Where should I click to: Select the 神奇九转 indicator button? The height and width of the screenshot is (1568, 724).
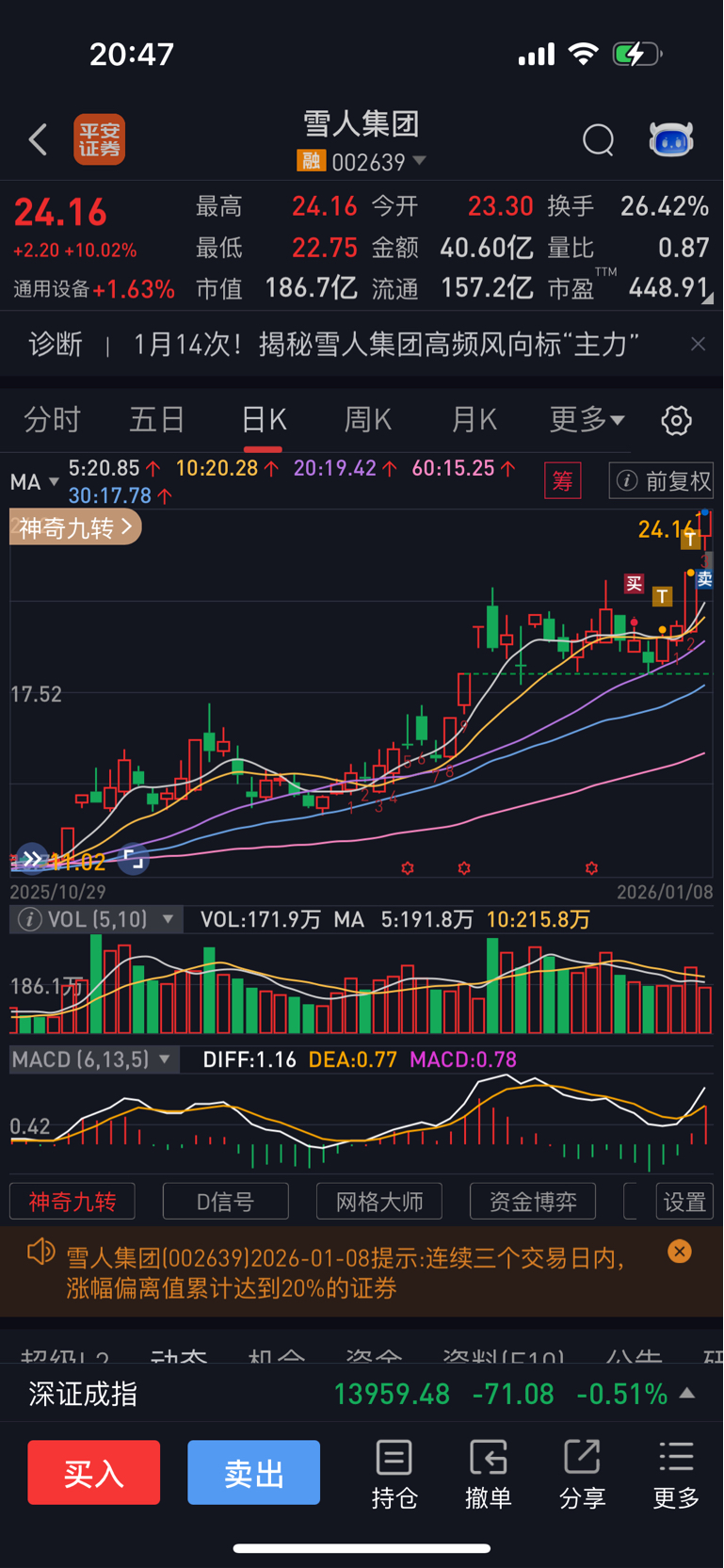[x=72, y=1202]
